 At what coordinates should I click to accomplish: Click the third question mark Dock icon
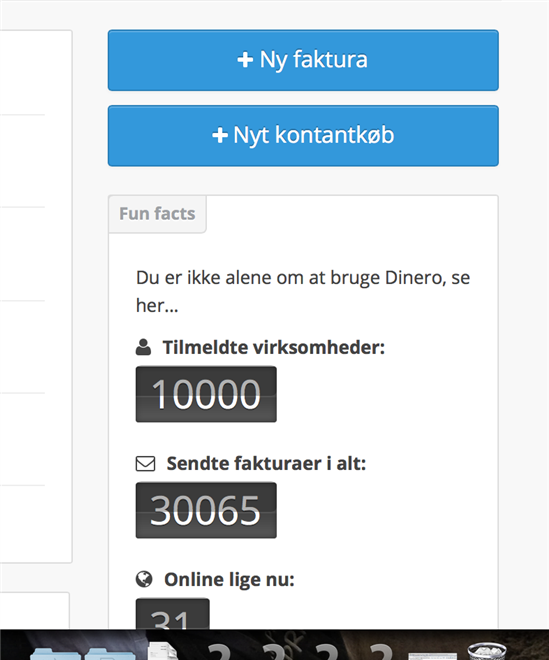coord(327,651)
